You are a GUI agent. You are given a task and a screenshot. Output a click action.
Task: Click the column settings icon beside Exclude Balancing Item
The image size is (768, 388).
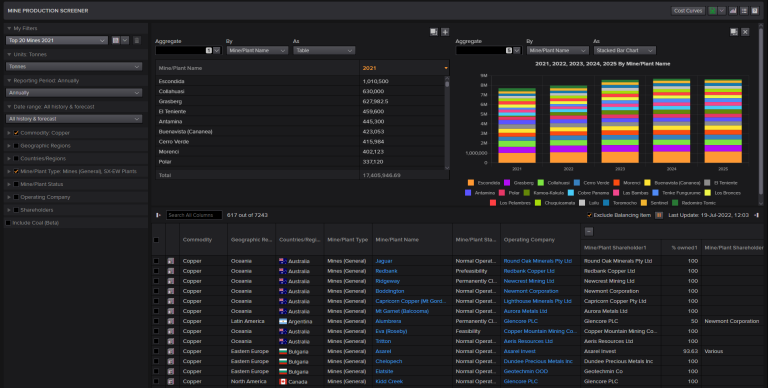[x=659, y=215]
